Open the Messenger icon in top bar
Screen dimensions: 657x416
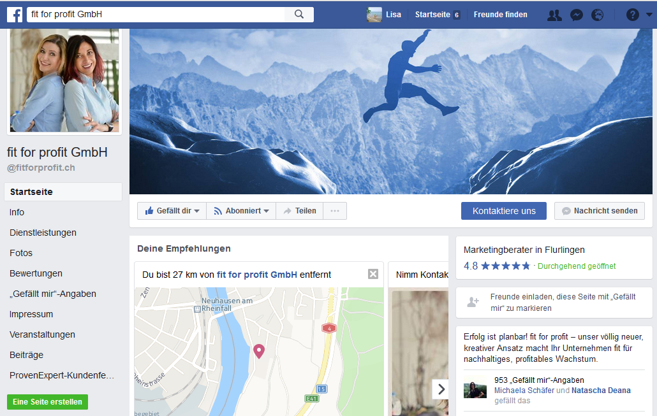[577, 15]
